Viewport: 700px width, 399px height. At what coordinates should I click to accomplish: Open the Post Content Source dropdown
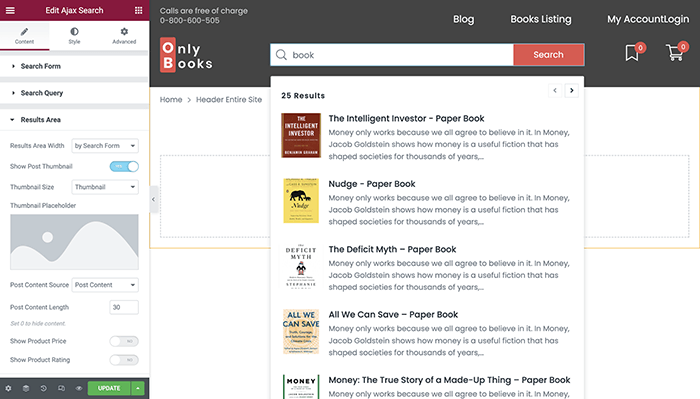(x=105, y=285)
